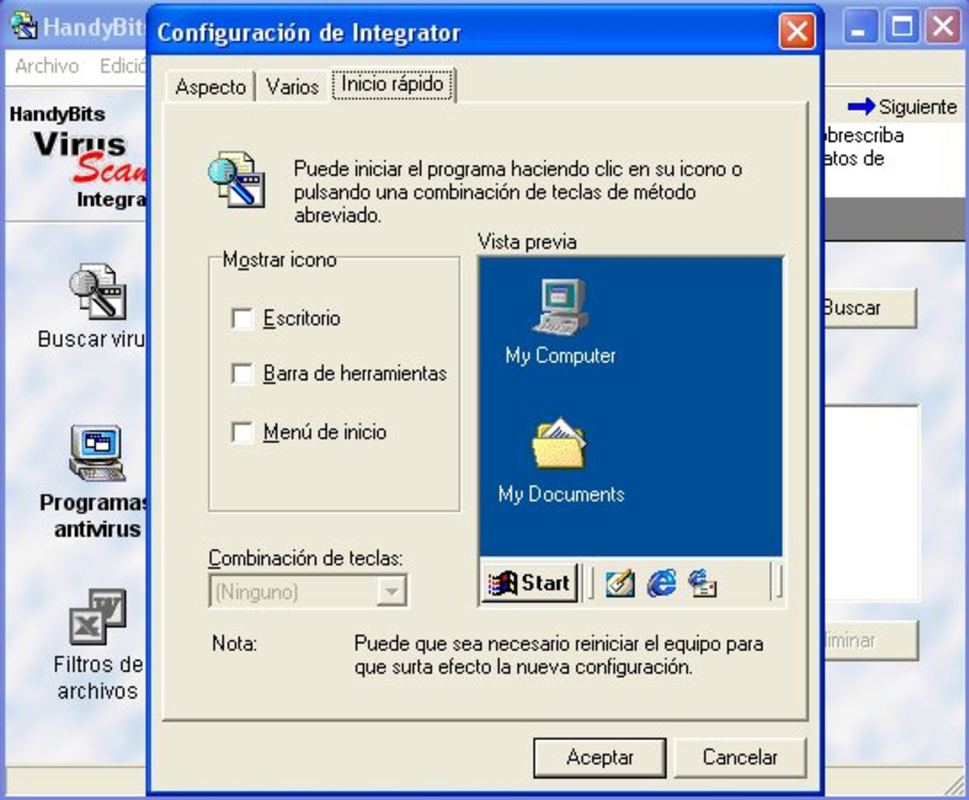Click the Siguiente link in background window
The image size is (969, 800).
(x=917, y=107)
